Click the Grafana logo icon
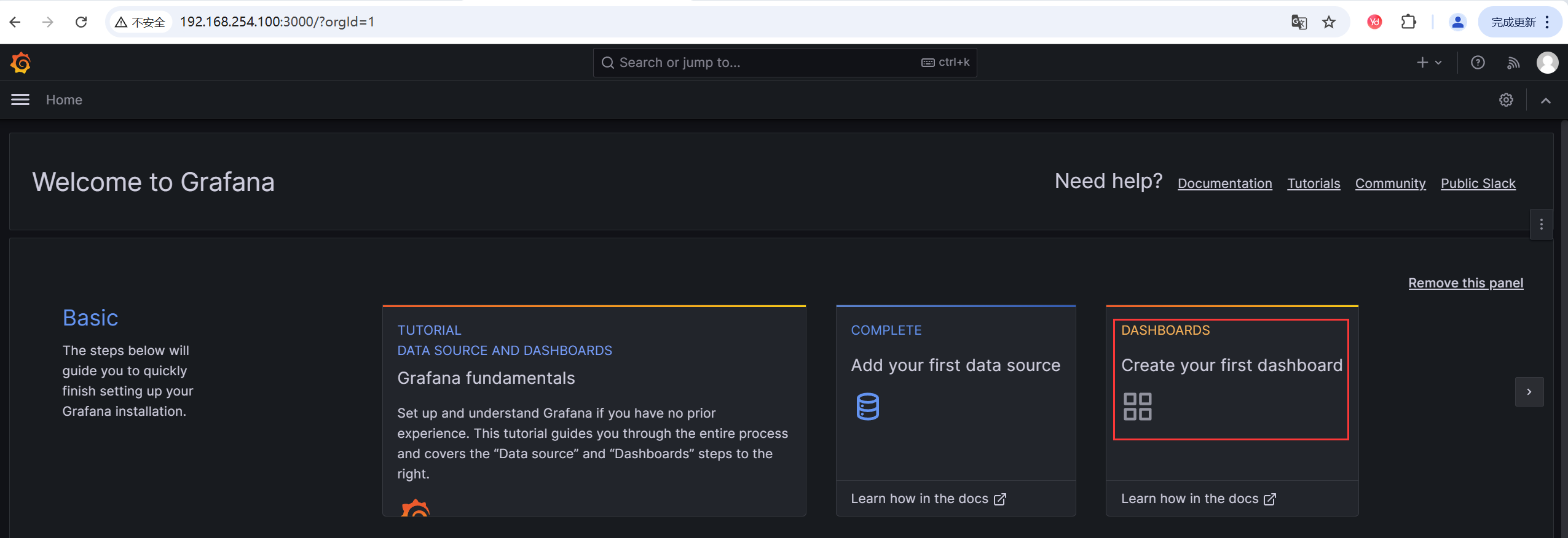 coord(20,63)
